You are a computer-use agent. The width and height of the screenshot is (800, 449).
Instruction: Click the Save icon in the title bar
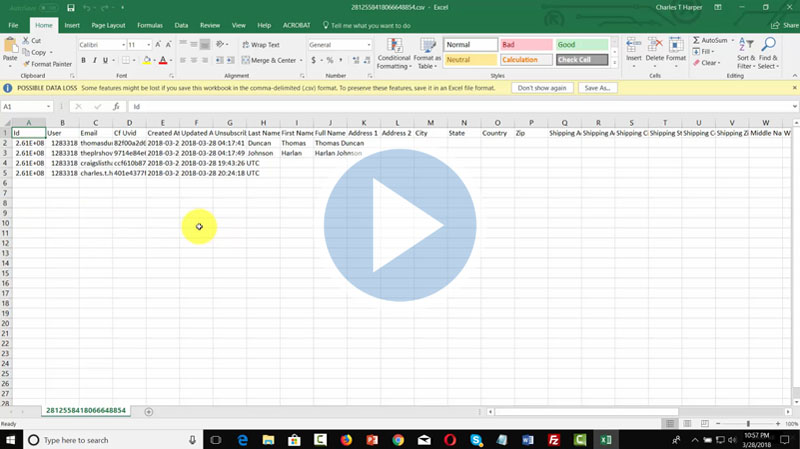(71, 8)
